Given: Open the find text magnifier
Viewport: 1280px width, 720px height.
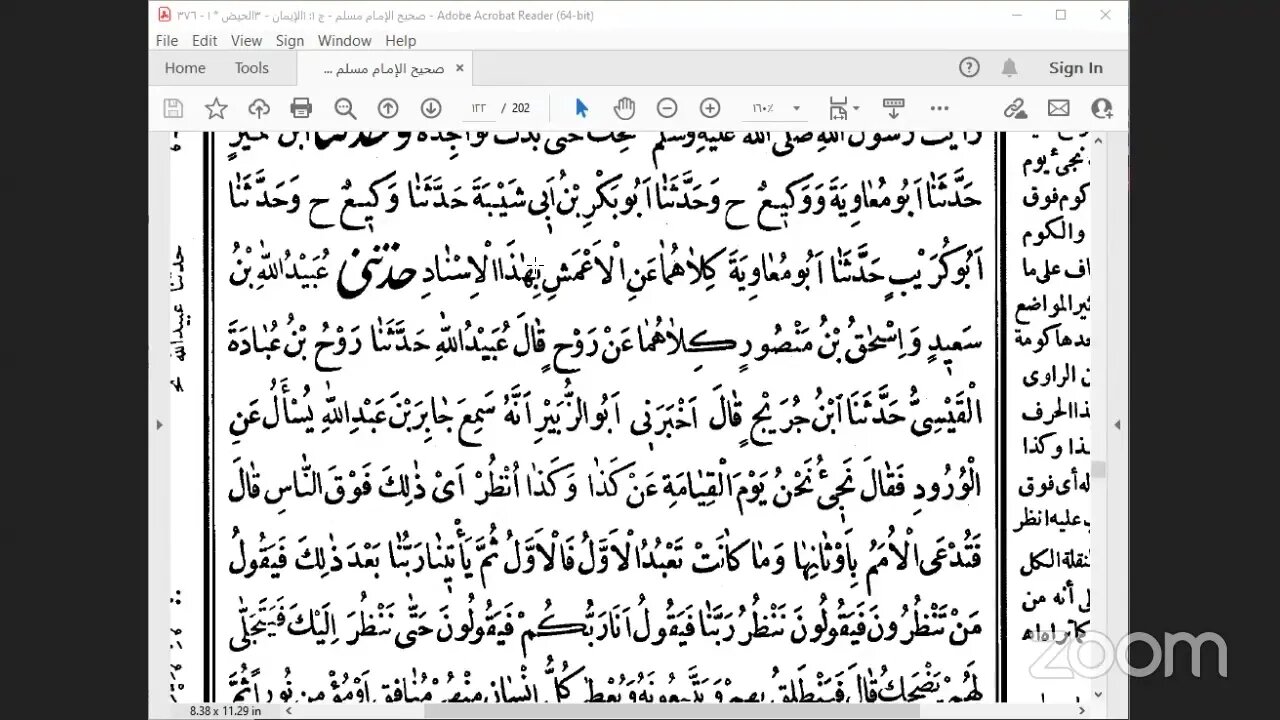Looking at the screenshot, I should pyautogui.click(x=345, y=109).
